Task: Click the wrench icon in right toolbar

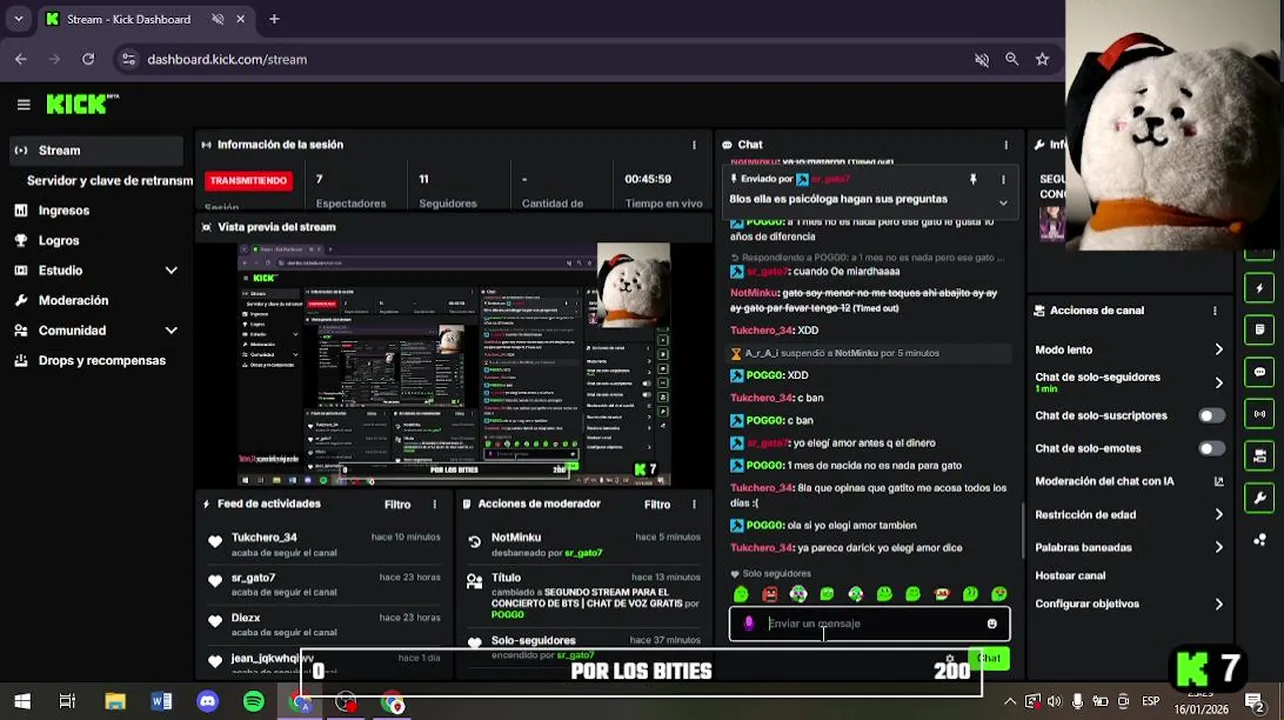Action: [1259, 497]
